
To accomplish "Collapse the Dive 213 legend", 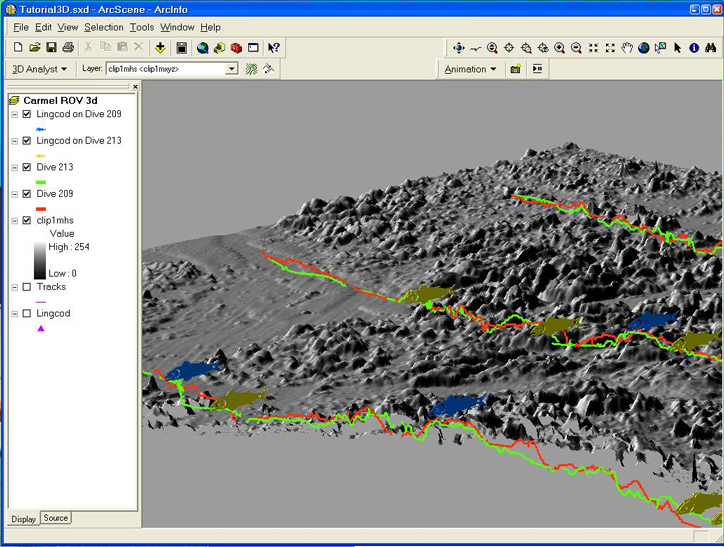I will (15, 167).
